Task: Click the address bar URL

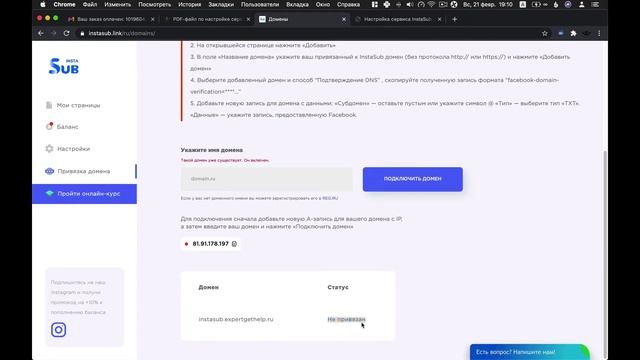Action: tap(122, 33)
